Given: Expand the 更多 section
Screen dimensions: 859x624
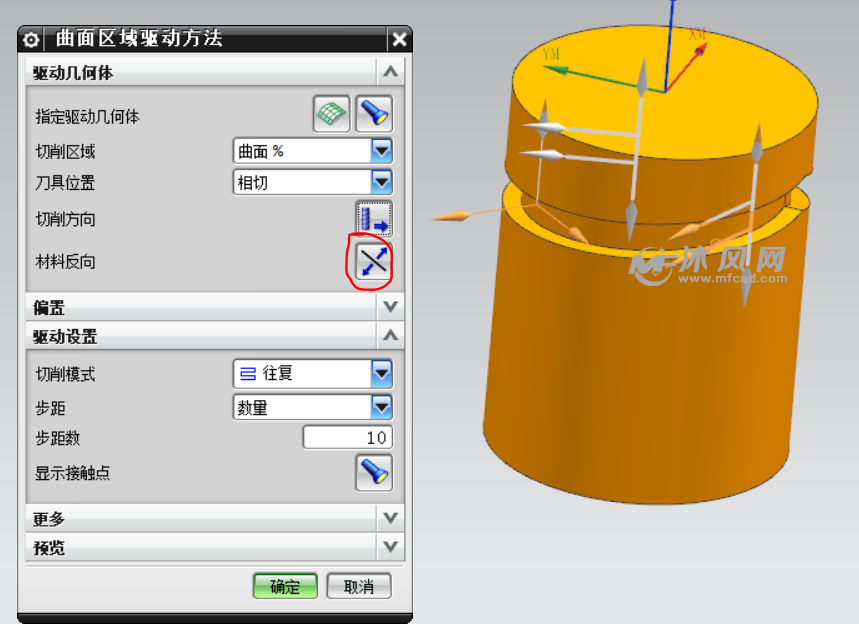Looking at the screenshot, I should point(390,518).
